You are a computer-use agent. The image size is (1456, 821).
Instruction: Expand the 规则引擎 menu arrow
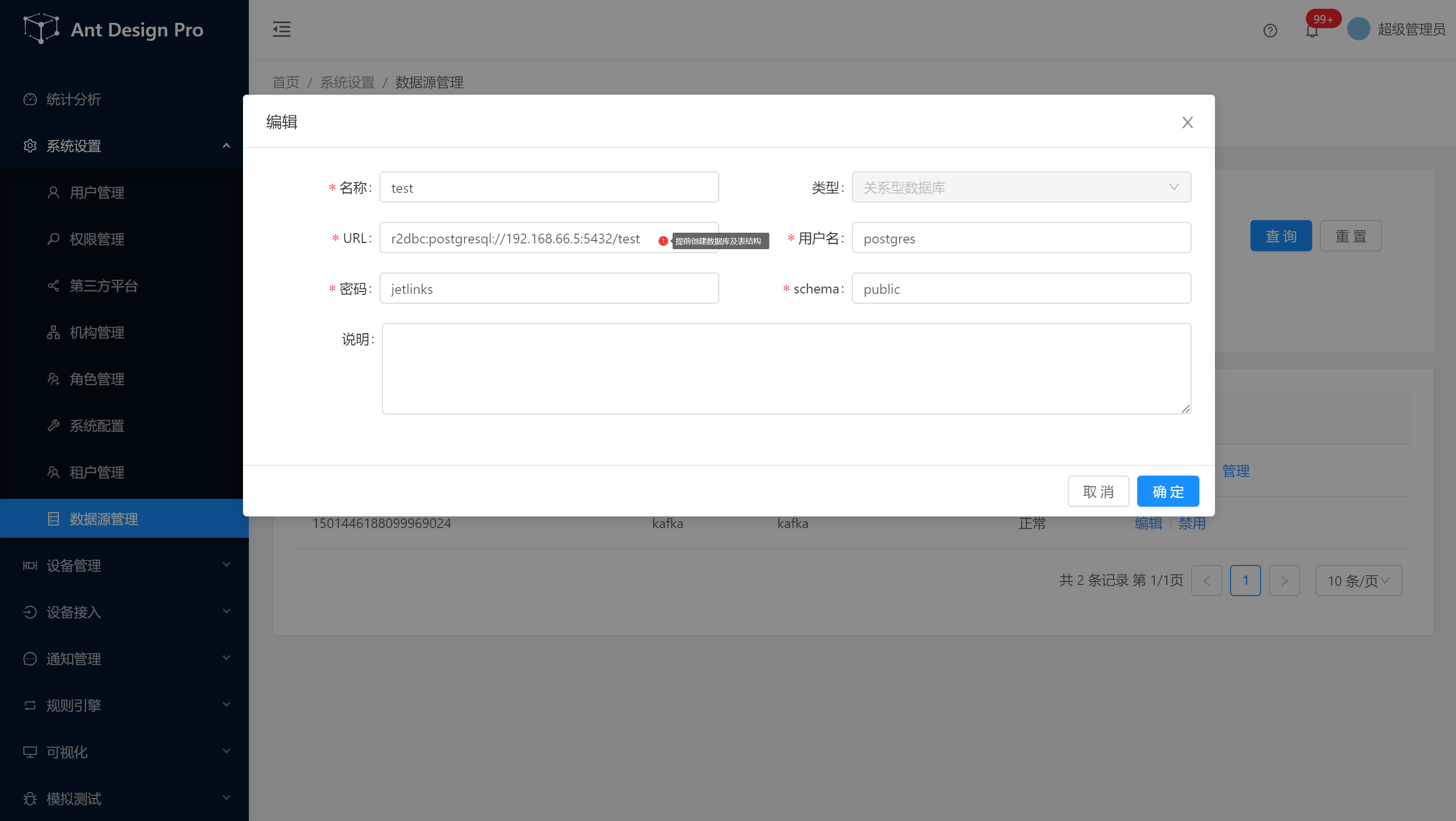point(226,704)
